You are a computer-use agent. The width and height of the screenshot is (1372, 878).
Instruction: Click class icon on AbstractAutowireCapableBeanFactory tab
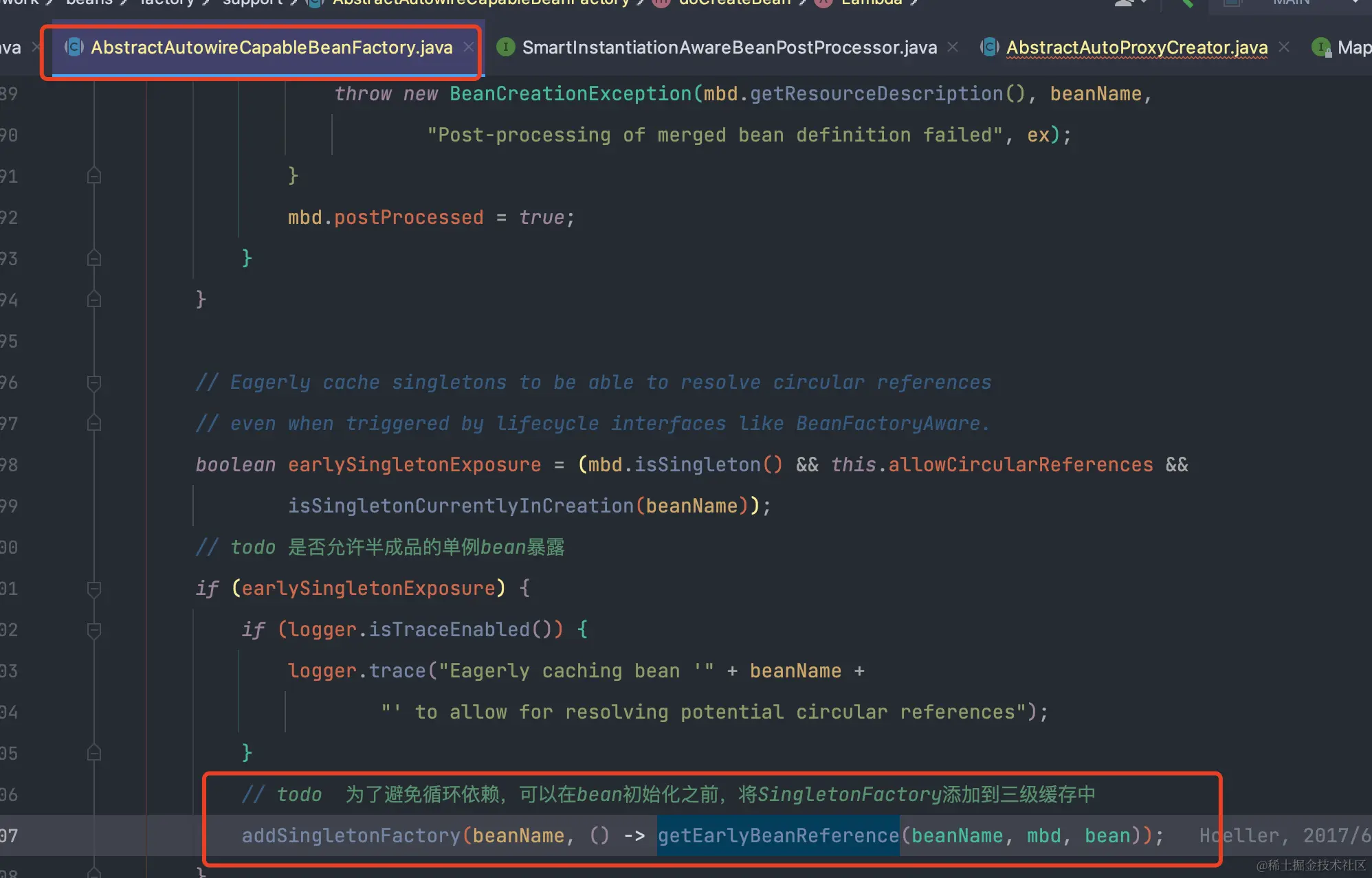(74, 47)
